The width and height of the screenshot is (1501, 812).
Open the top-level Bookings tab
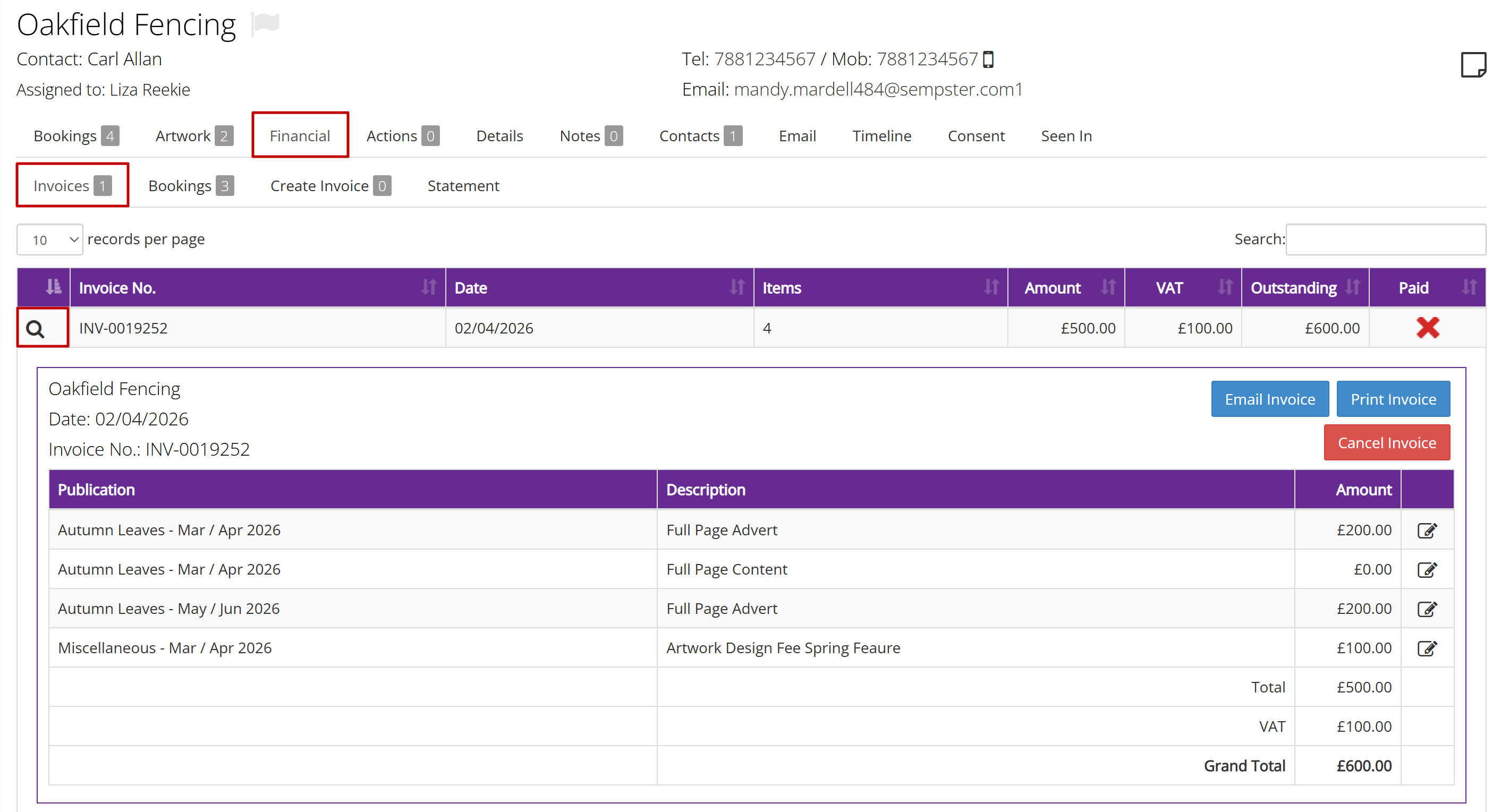pyautogui.click(x=77, y=136)
